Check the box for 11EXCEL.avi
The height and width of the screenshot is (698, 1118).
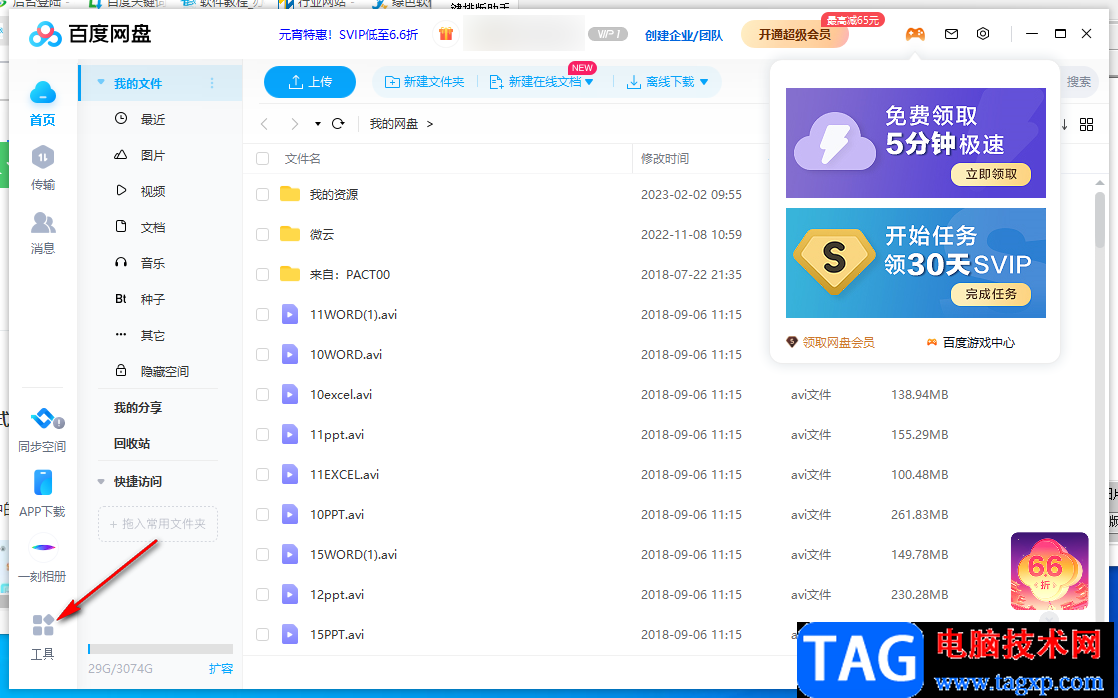point(262,474)
